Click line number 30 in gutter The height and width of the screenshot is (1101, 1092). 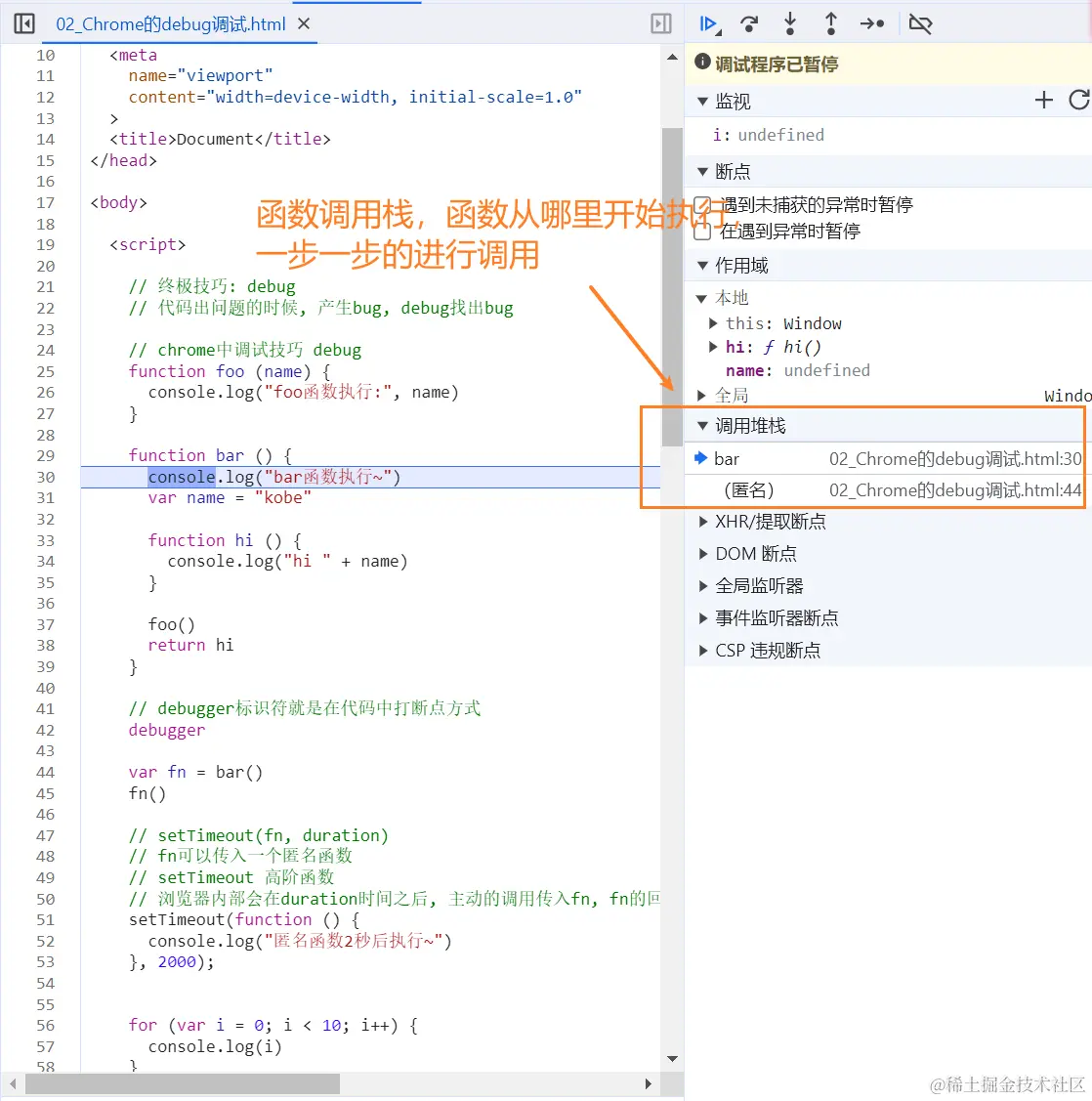(x=46, y=478)
